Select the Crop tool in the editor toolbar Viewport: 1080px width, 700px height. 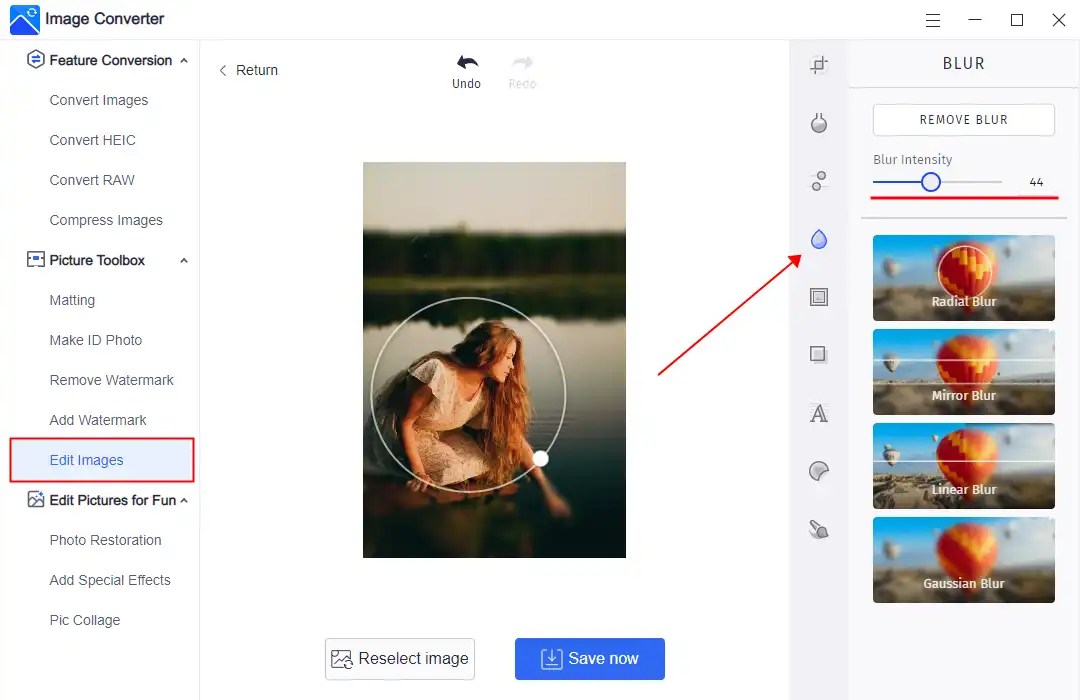point(819,63)
